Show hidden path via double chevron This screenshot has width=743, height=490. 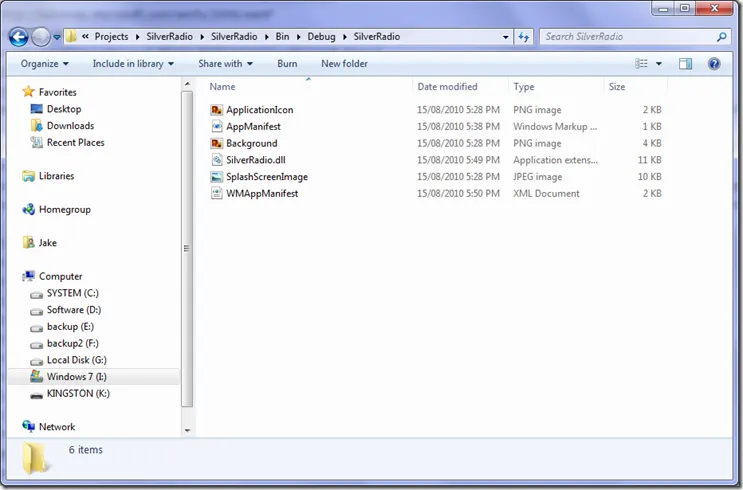coord(85,36)
